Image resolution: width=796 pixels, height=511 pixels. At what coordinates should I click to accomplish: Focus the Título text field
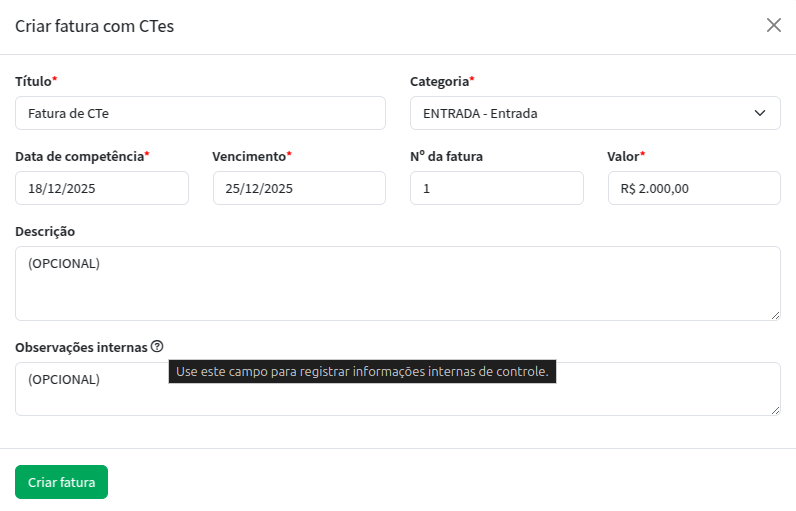tap(200, 113)
